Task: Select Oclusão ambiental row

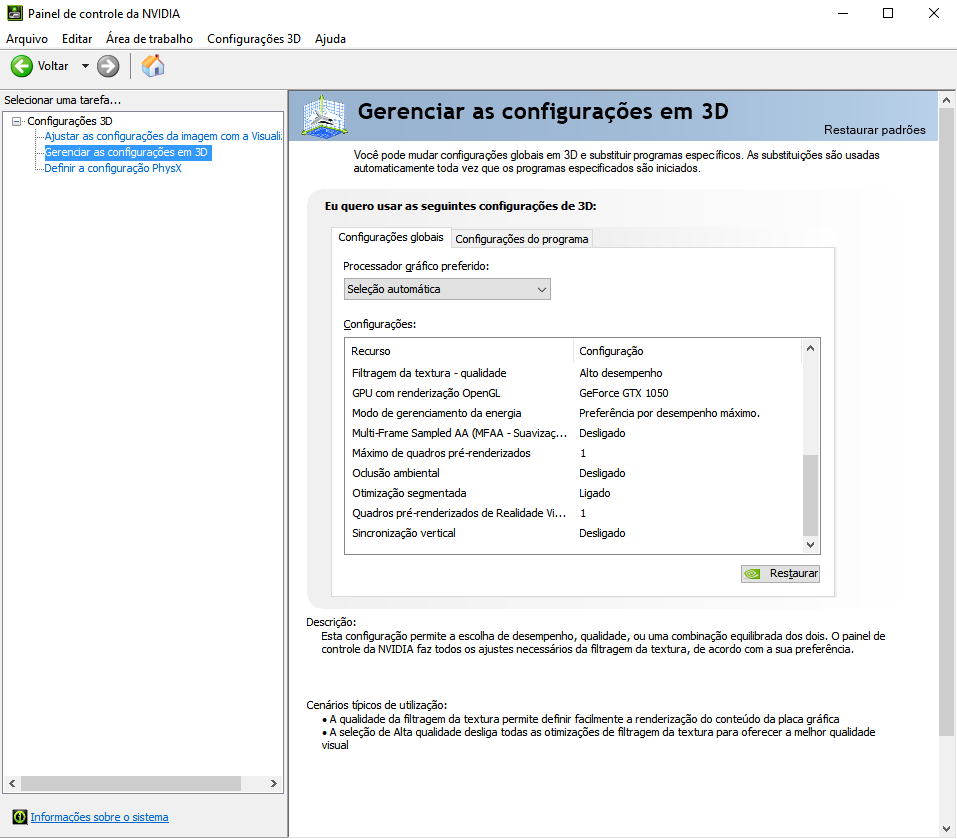Action: tap(574, 473)
